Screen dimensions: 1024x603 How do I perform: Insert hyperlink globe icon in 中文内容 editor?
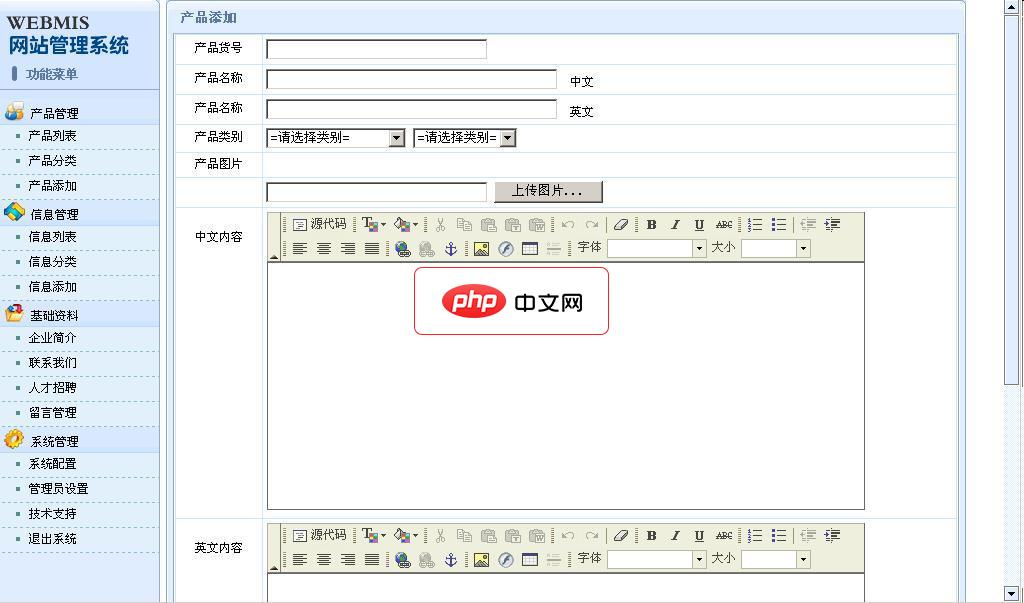(x=403, y=249)
